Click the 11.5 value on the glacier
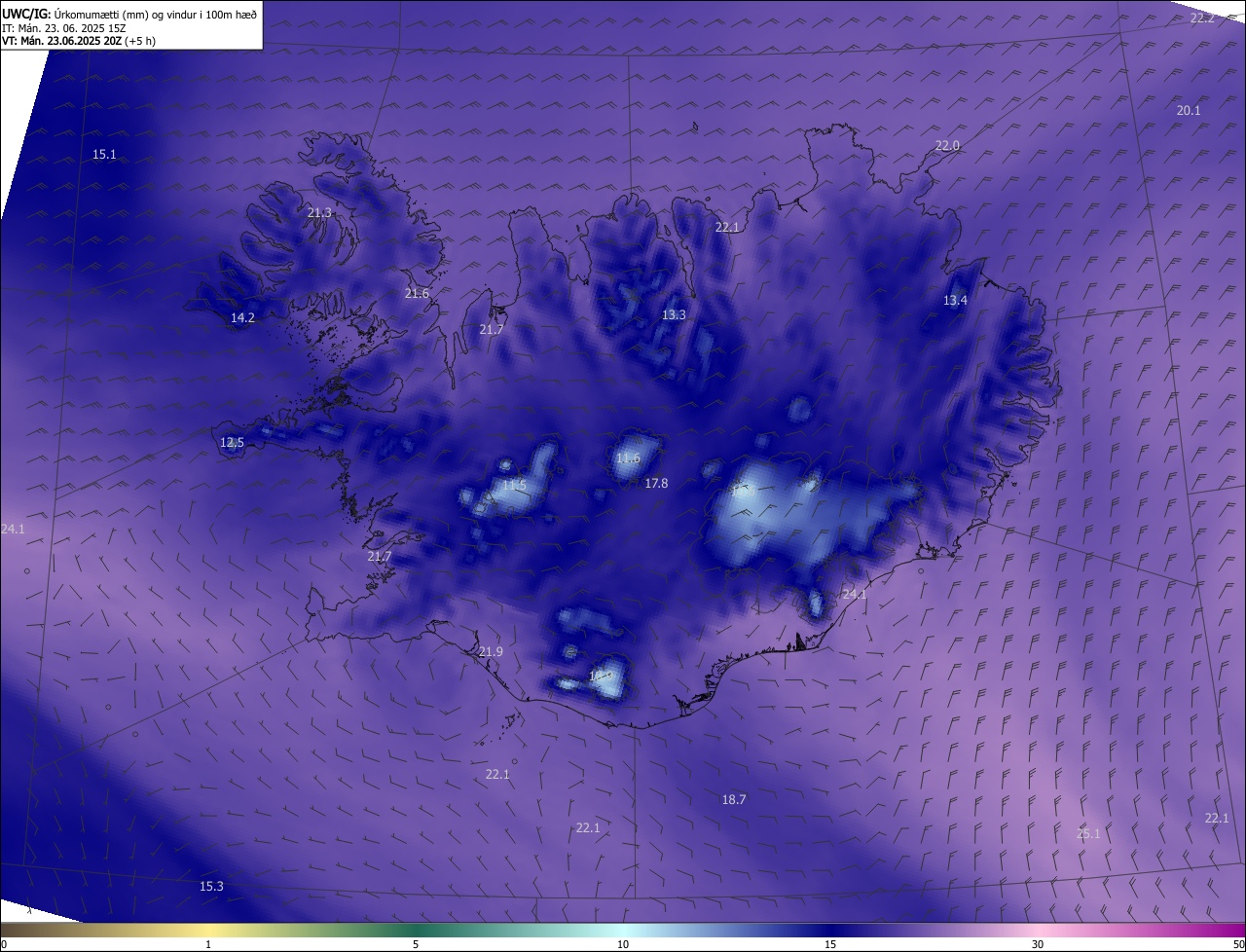 514,486
